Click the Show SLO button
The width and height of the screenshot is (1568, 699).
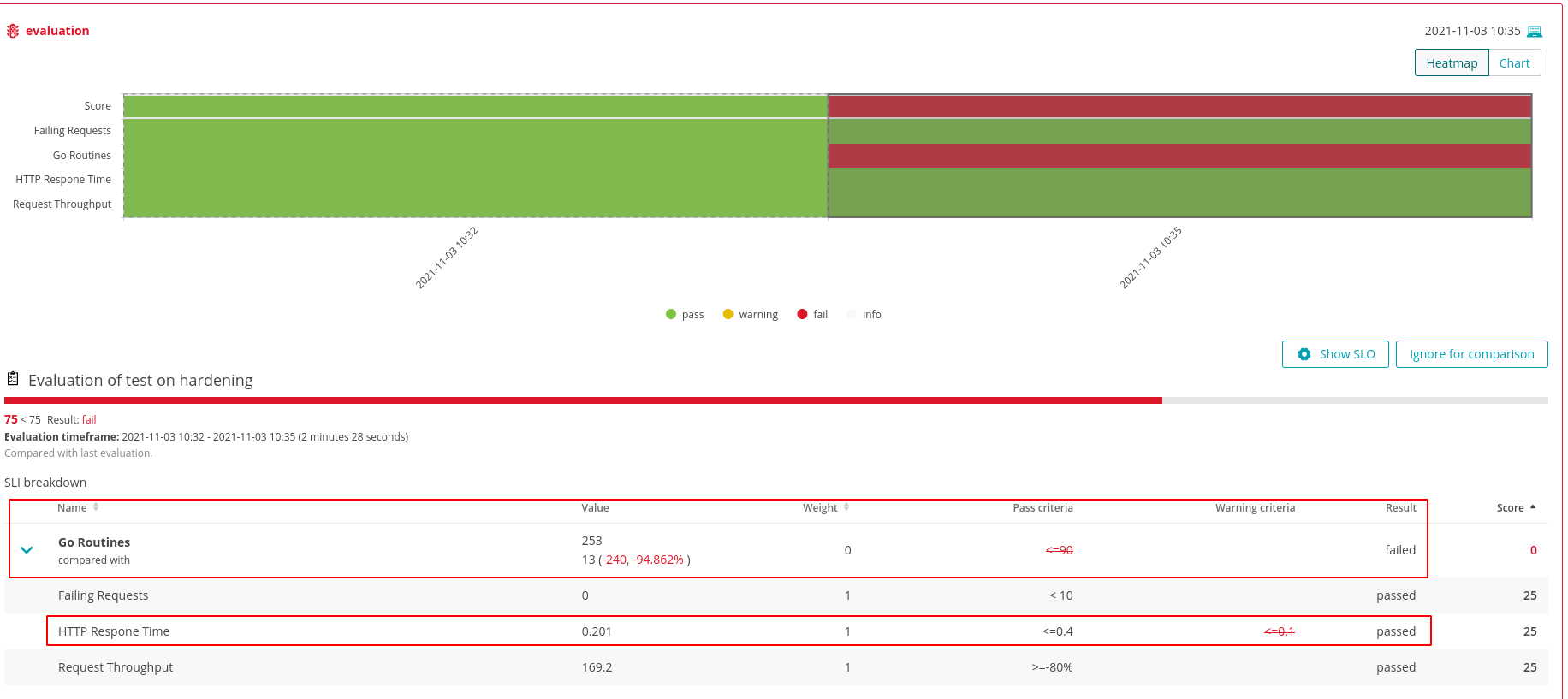[x=1335, y=354]
